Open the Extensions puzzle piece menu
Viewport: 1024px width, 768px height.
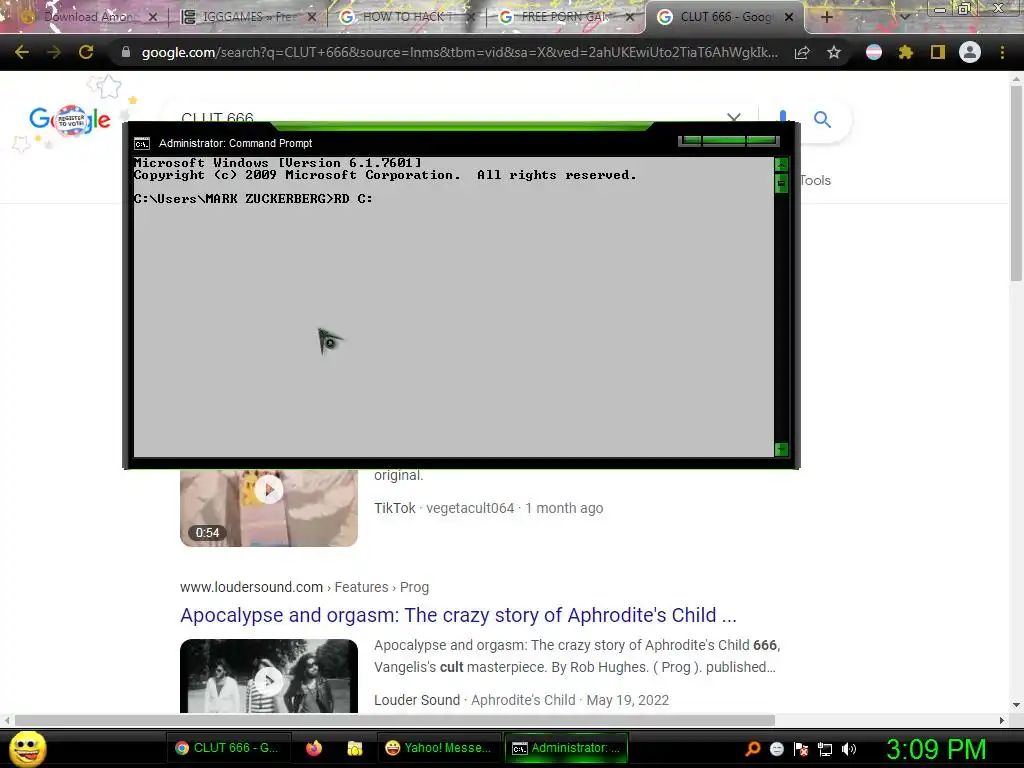[x=905, y=52]
